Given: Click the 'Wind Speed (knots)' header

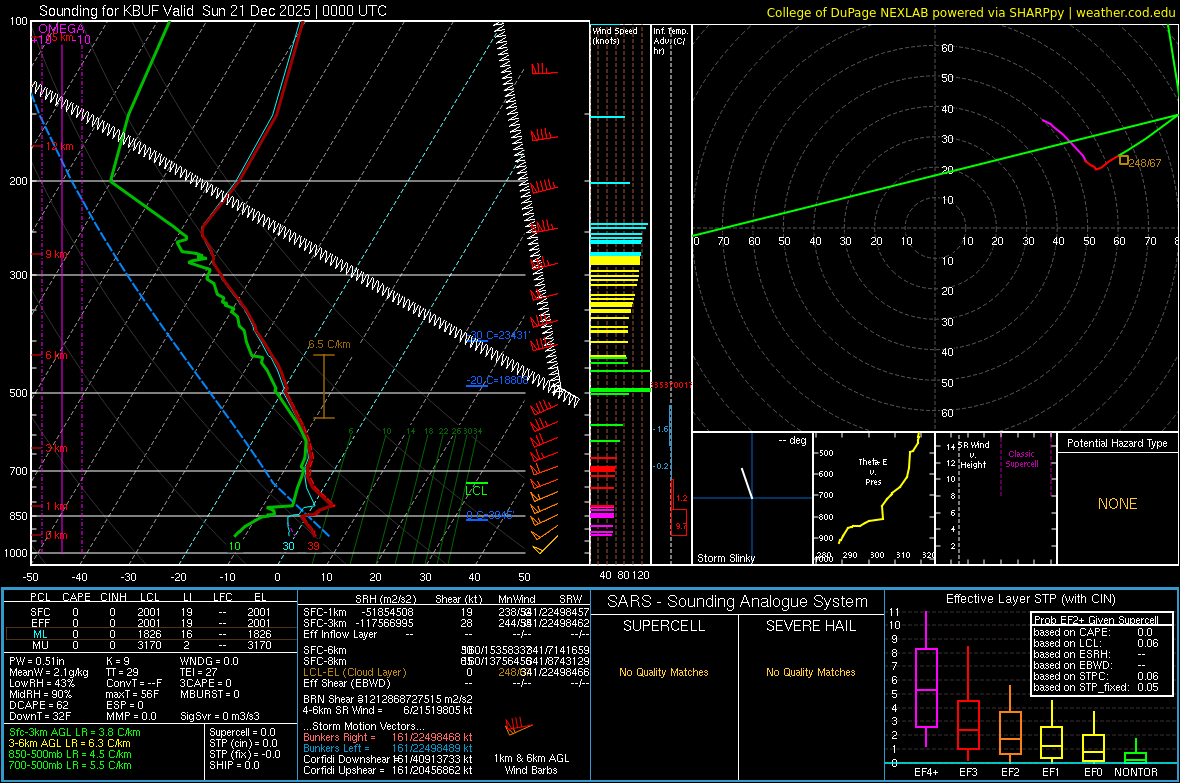Looking at the screenshot, I should (614, 35).
